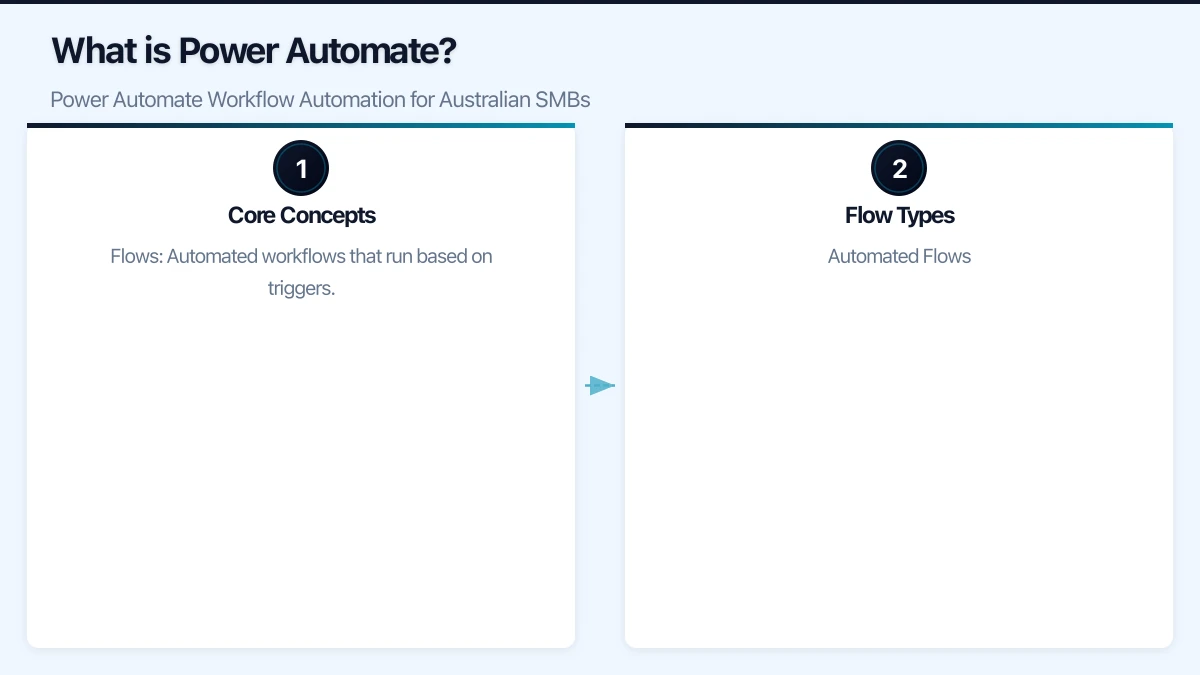
Task: Select the Flow Types heading
Action: [x=899, y=215]
